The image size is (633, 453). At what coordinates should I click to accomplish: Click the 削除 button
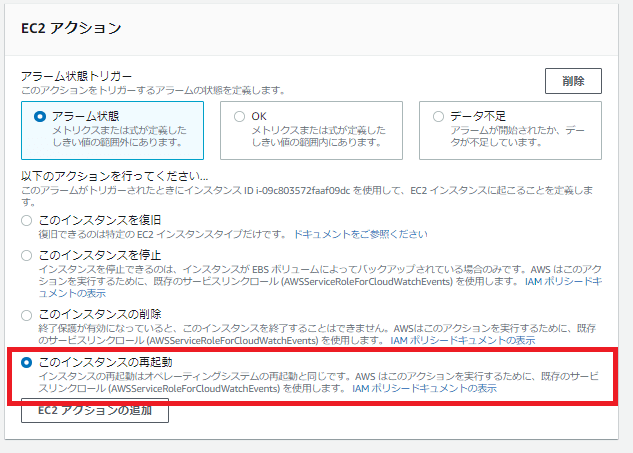point(573,81)
